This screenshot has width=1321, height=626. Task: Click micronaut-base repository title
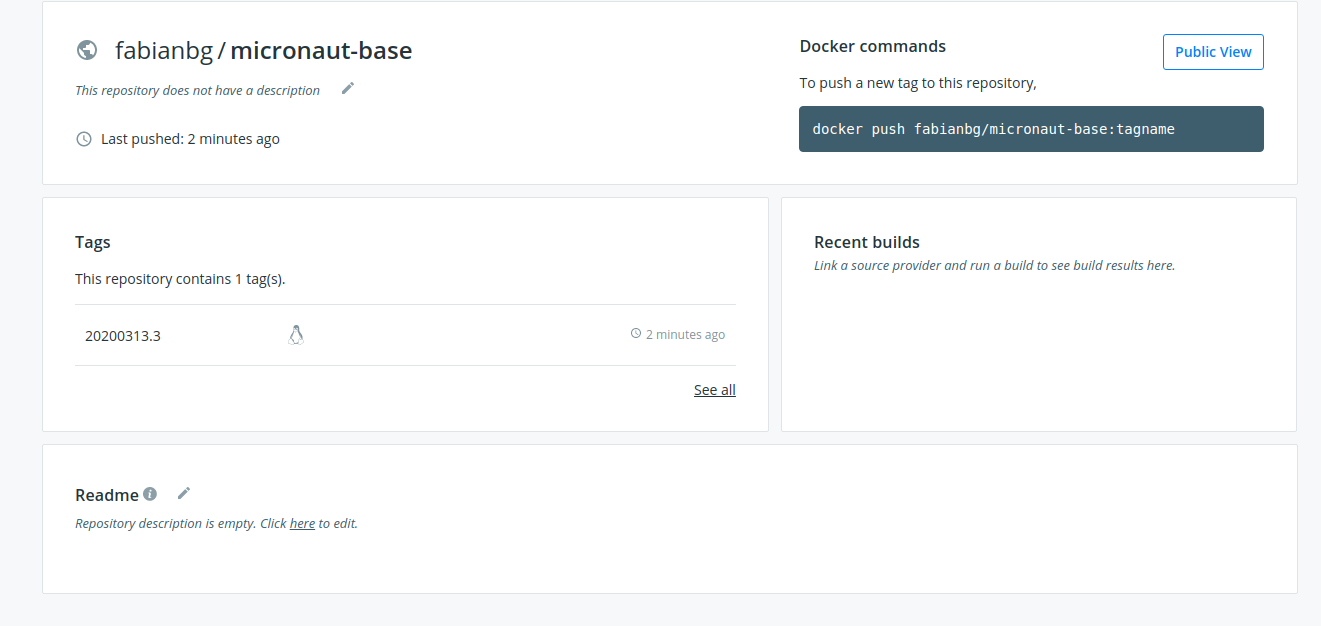[320, 49]
